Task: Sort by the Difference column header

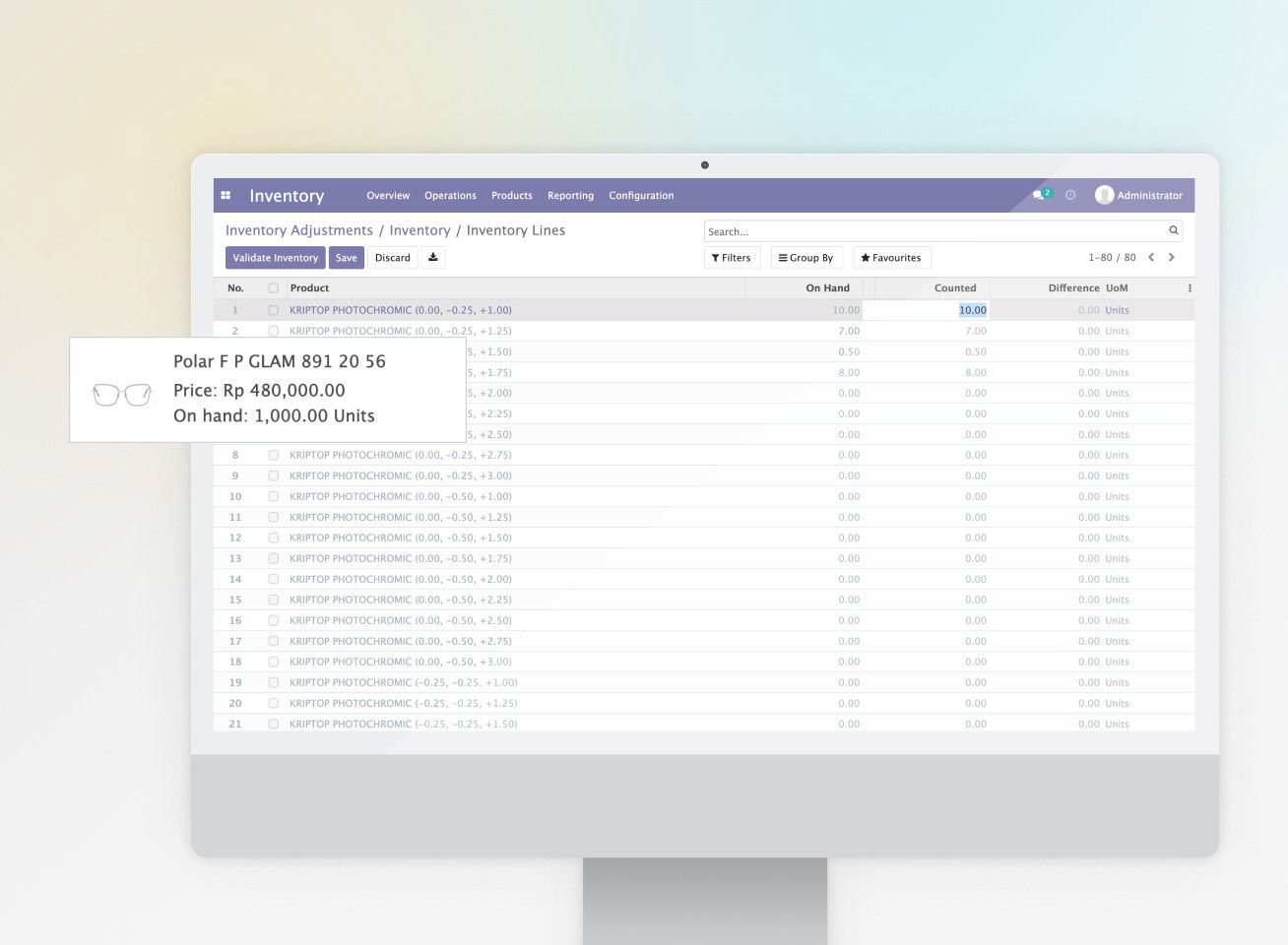Action: point(1073,288)
